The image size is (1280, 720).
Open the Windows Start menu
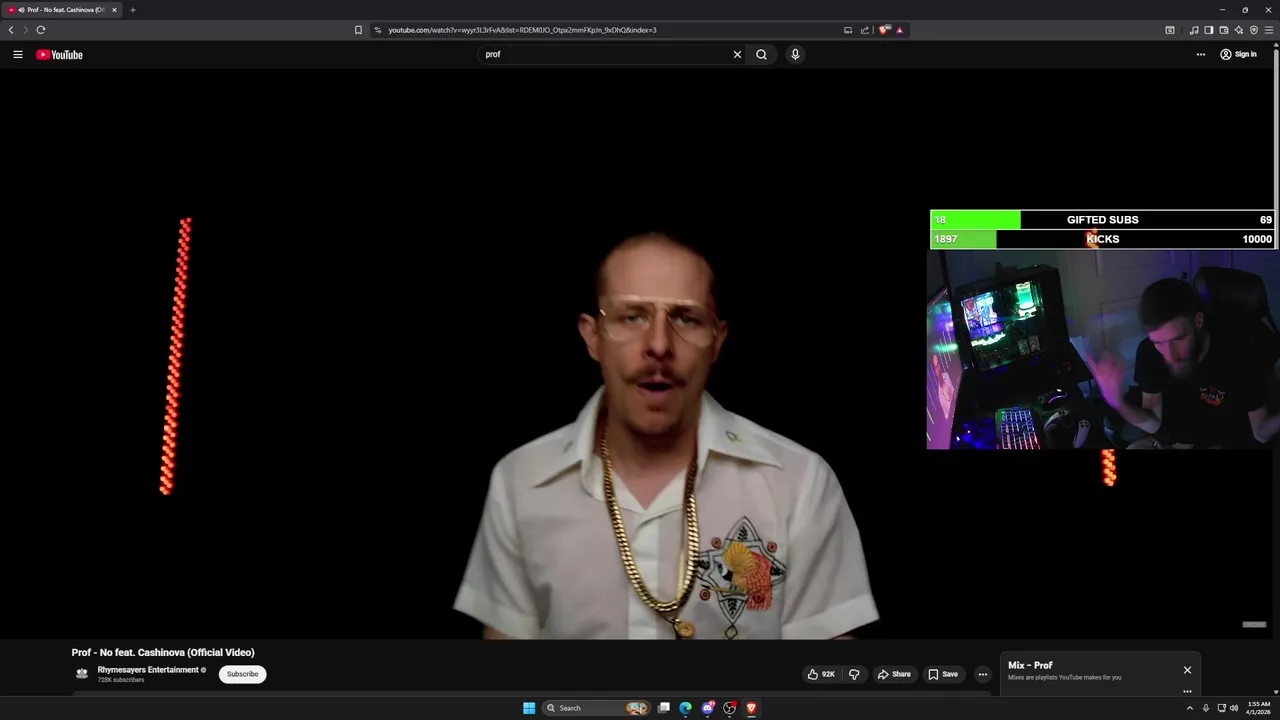(529, 708)
